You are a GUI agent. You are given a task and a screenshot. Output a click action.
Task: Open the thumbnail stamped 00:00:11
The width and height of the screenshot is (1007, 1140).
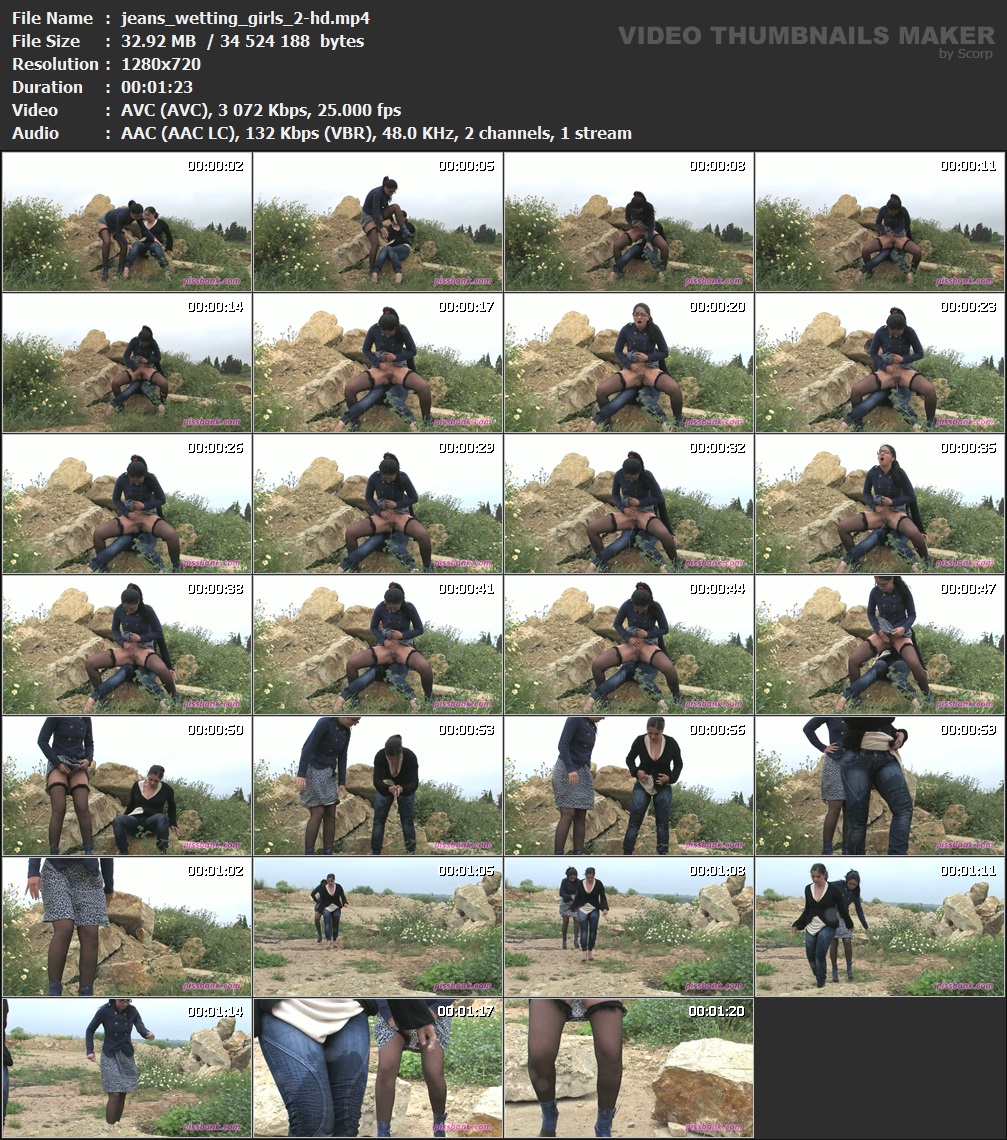[879, 222]
